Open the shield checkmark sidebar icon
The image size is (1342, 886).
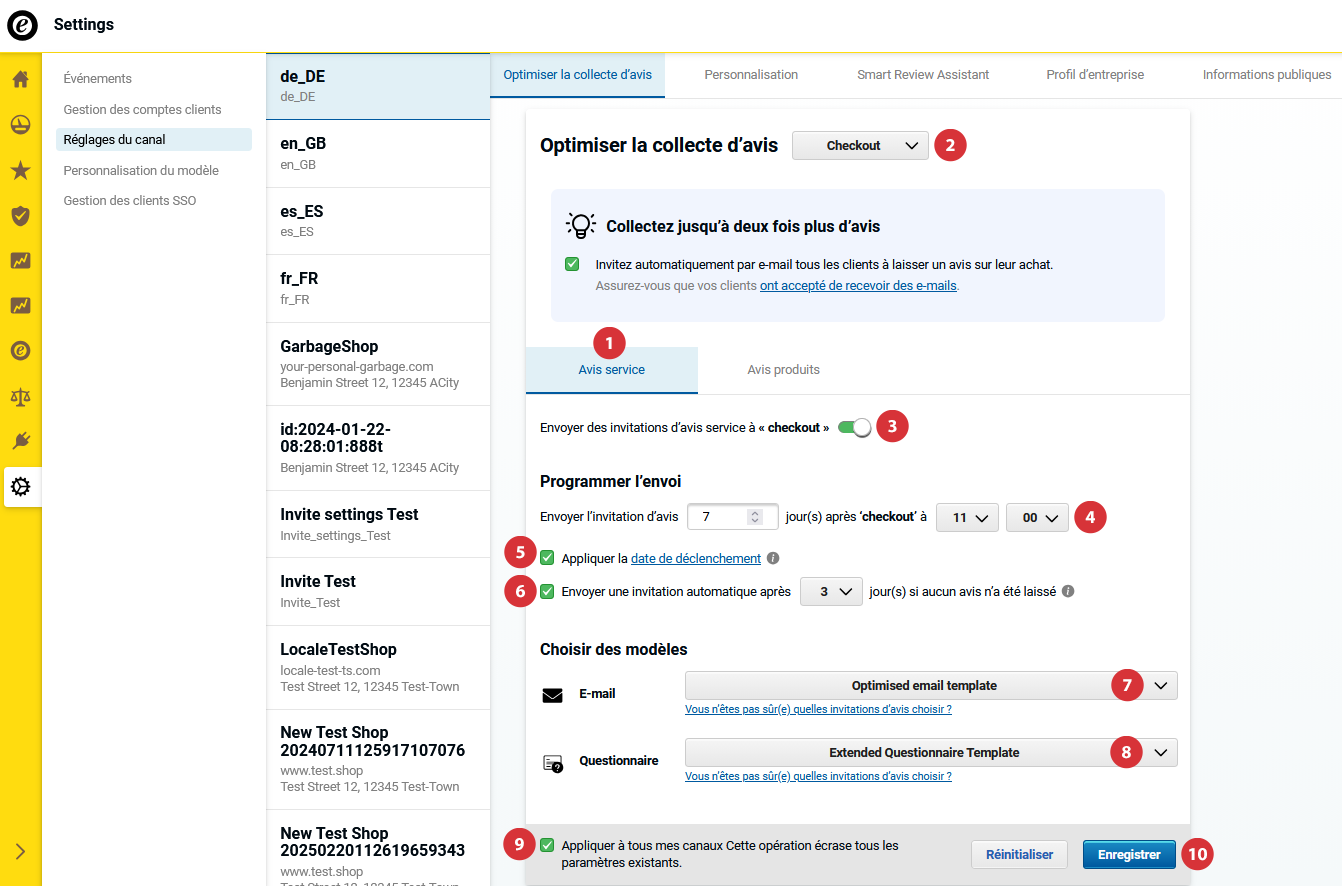point(20,215)
